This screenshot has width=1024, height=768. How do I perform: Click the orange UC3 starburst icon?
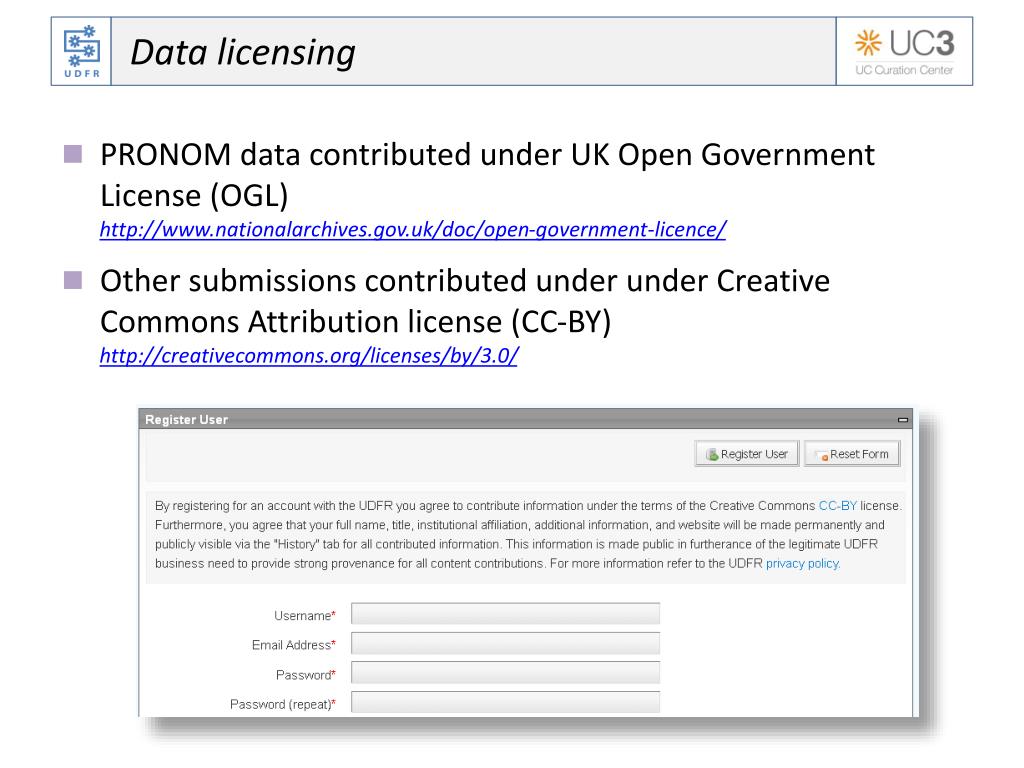point(869,43)
